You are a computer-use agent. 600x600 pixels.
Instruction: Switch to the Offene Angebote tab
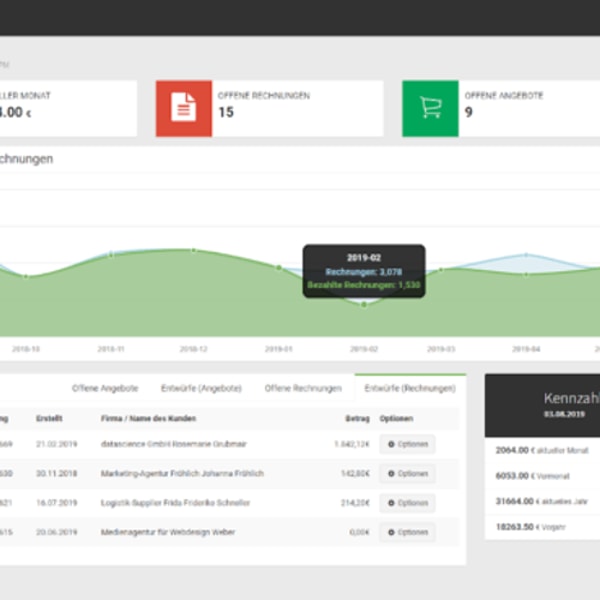point(105,388)
